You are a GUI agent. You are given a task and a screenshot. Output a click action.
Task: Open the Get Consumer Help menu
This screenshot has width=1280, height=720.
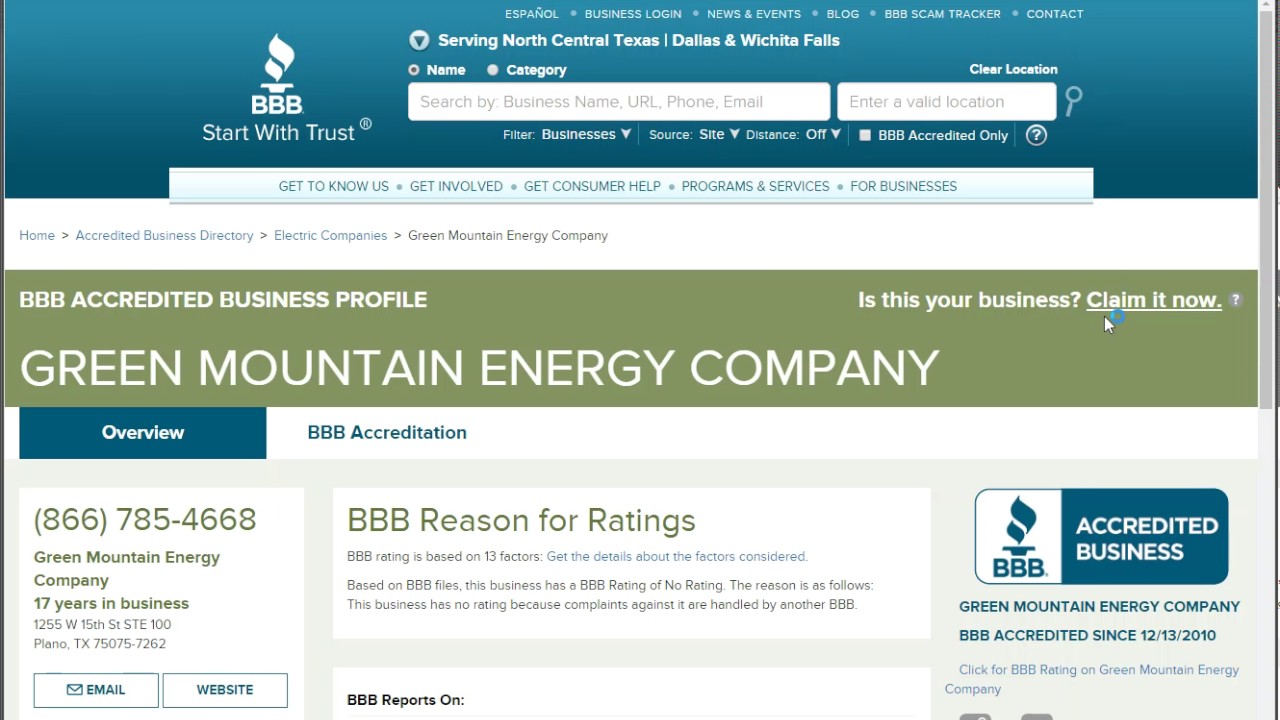[x=592, y=186]
